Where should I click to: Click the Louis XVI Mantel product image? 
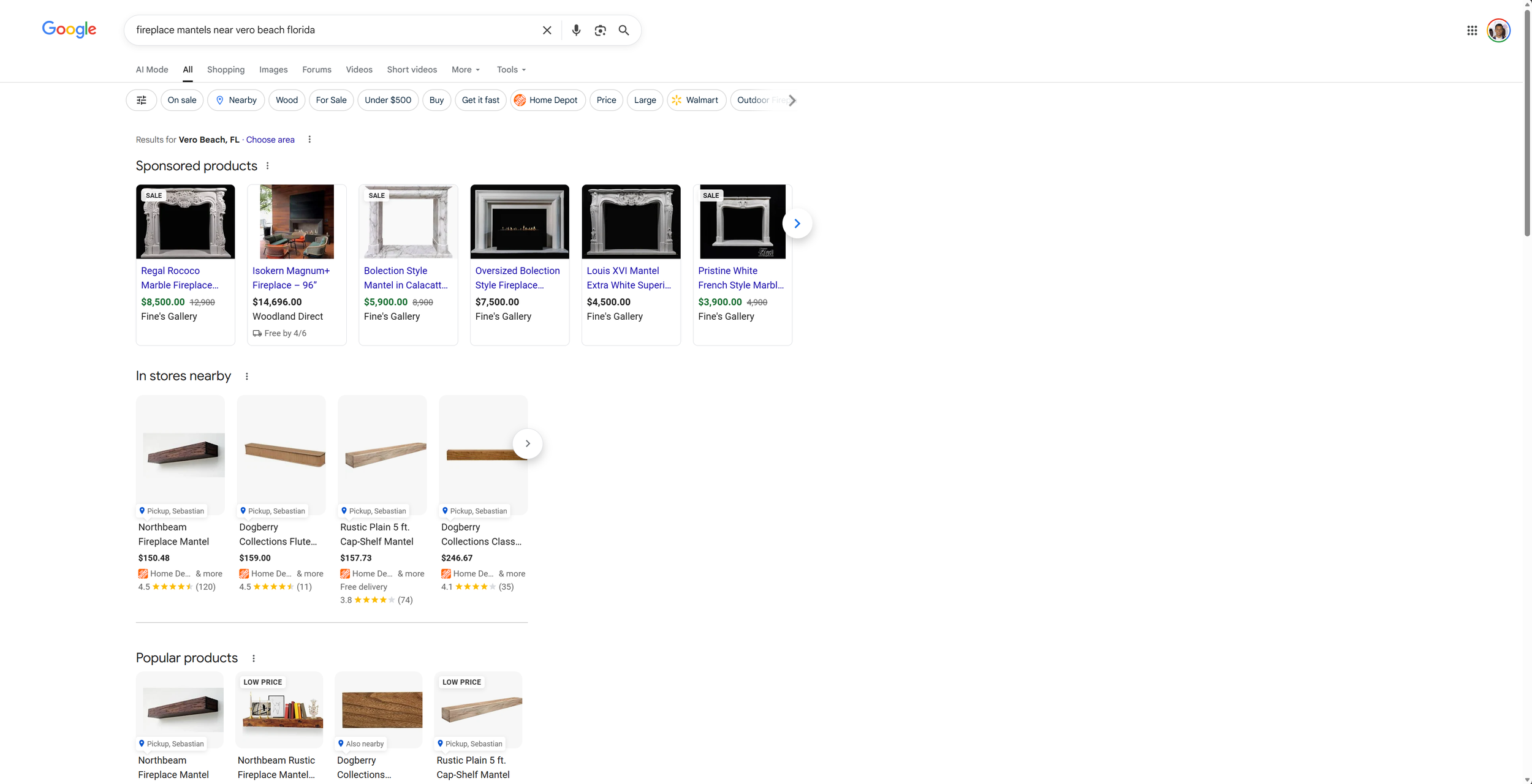[x=631, y=222]
